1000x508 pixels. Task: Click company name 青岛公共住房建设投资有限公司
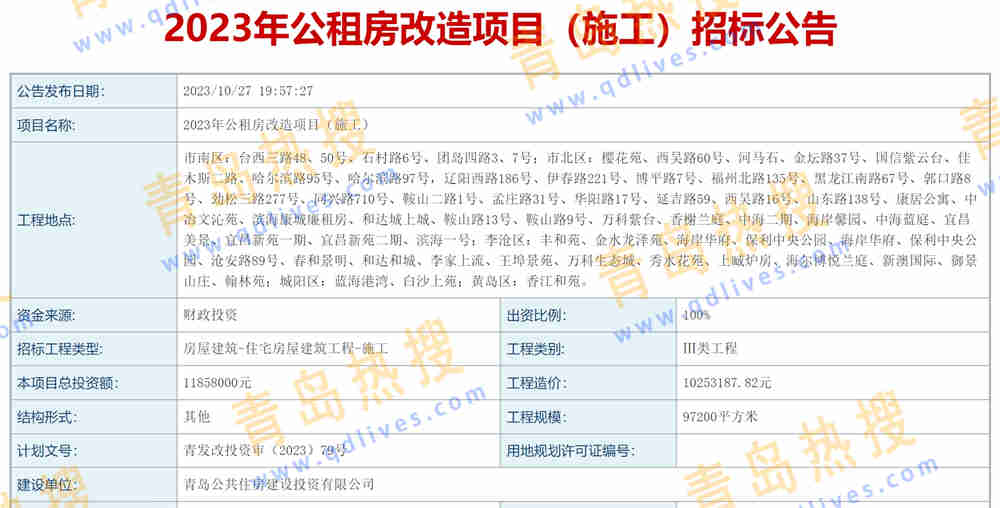tap(279, 484)
